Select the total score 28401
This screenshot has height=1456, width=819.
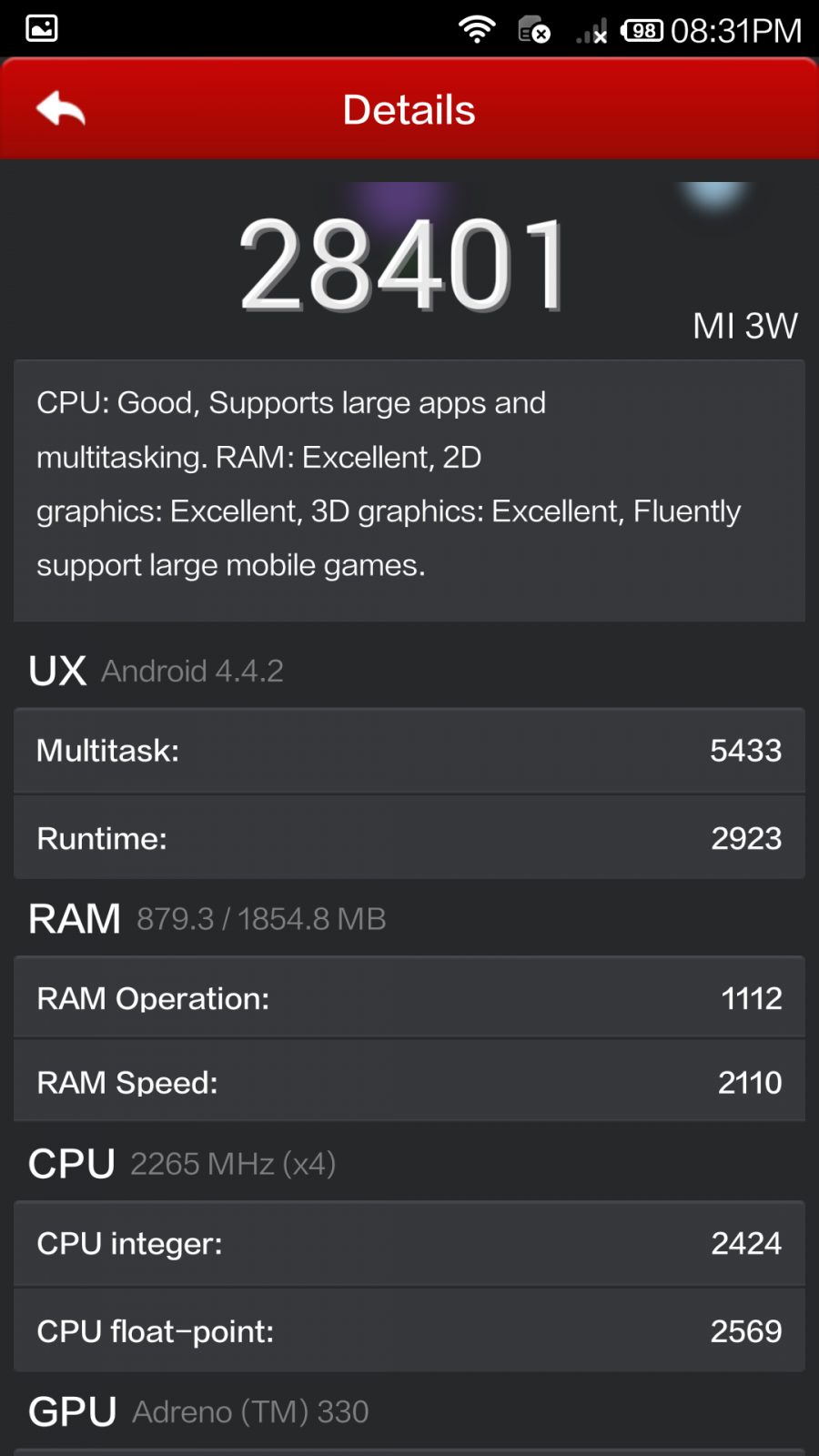403,265
